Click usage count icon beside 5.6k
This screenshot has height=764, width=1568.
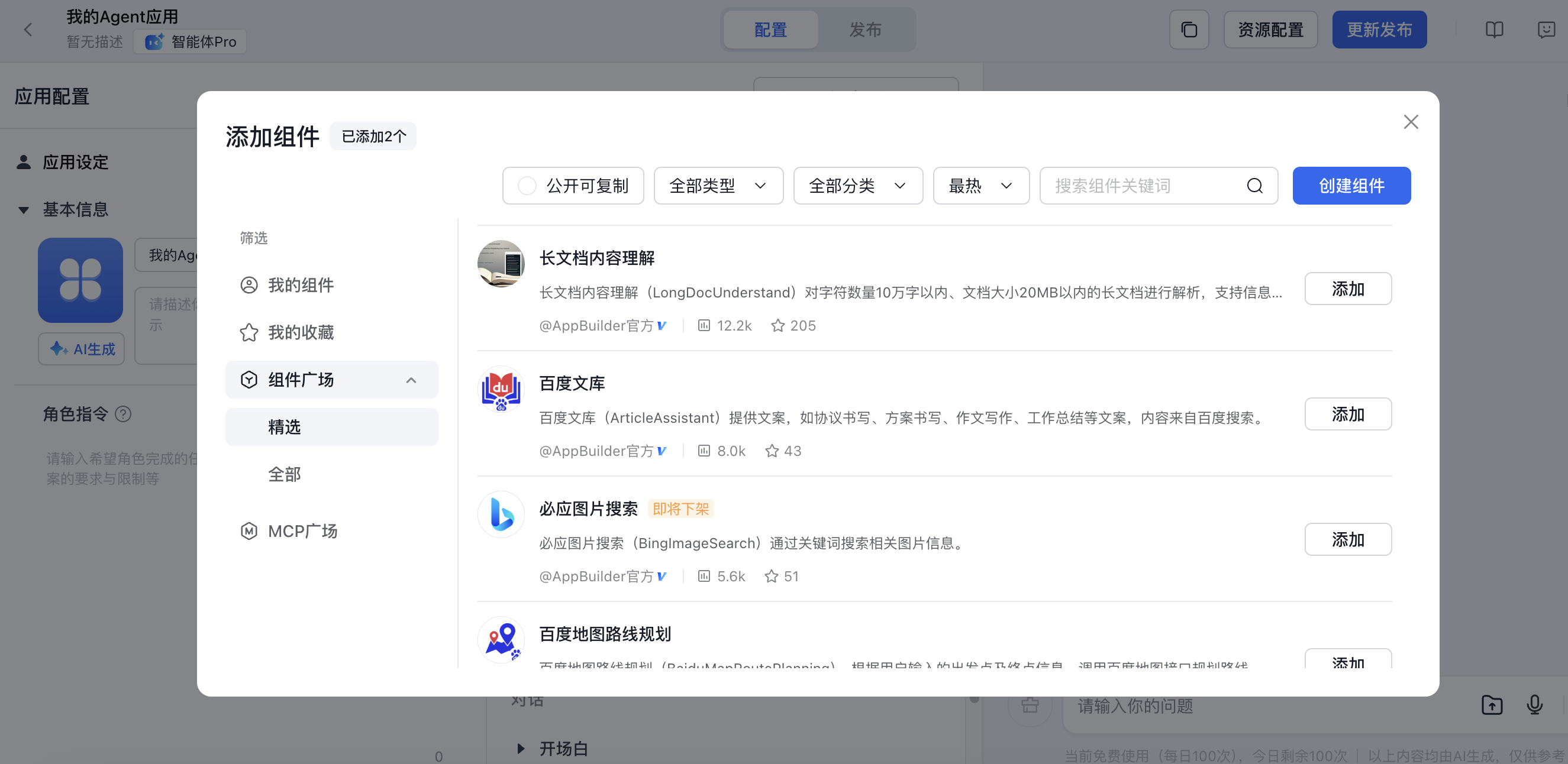(x=704, y=576)
